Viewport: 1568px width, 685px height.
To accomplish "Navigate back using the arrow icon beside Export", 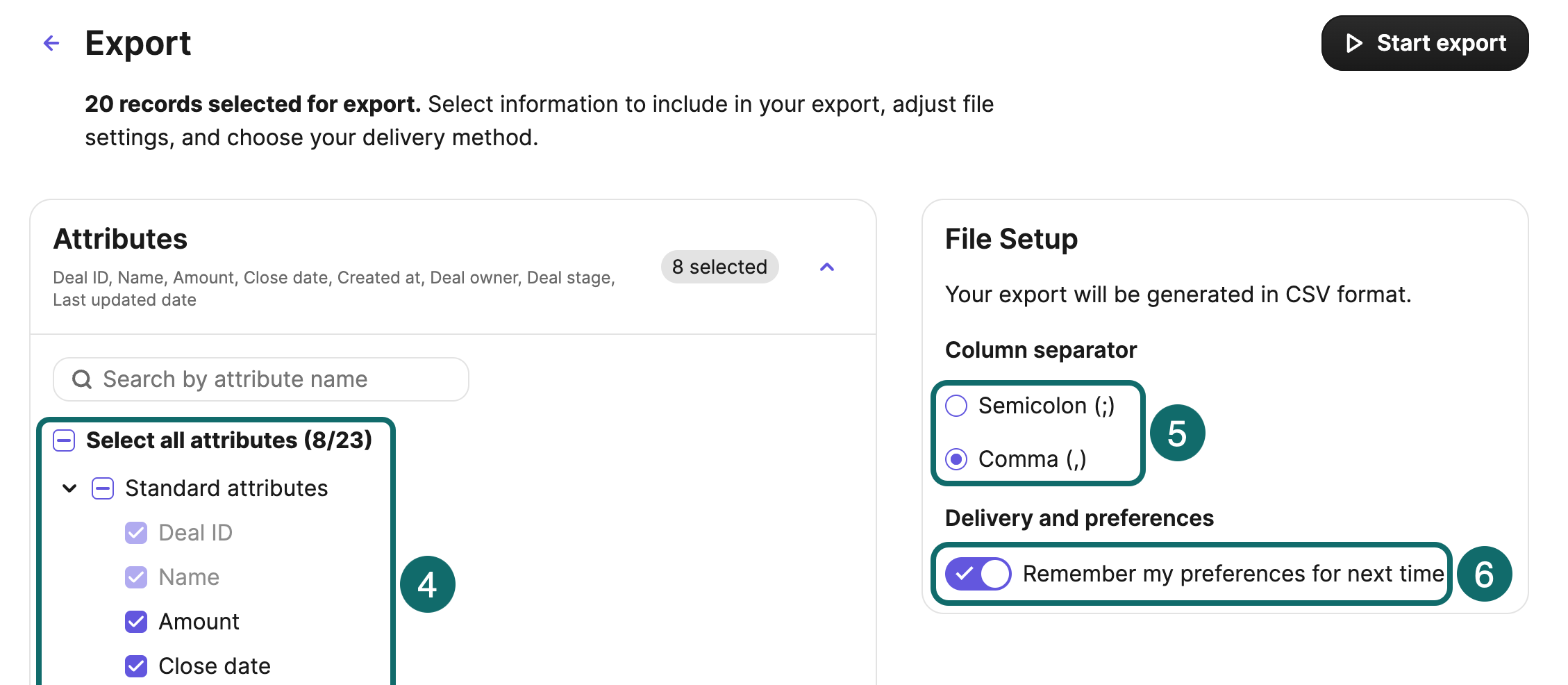I will [51, 43].
